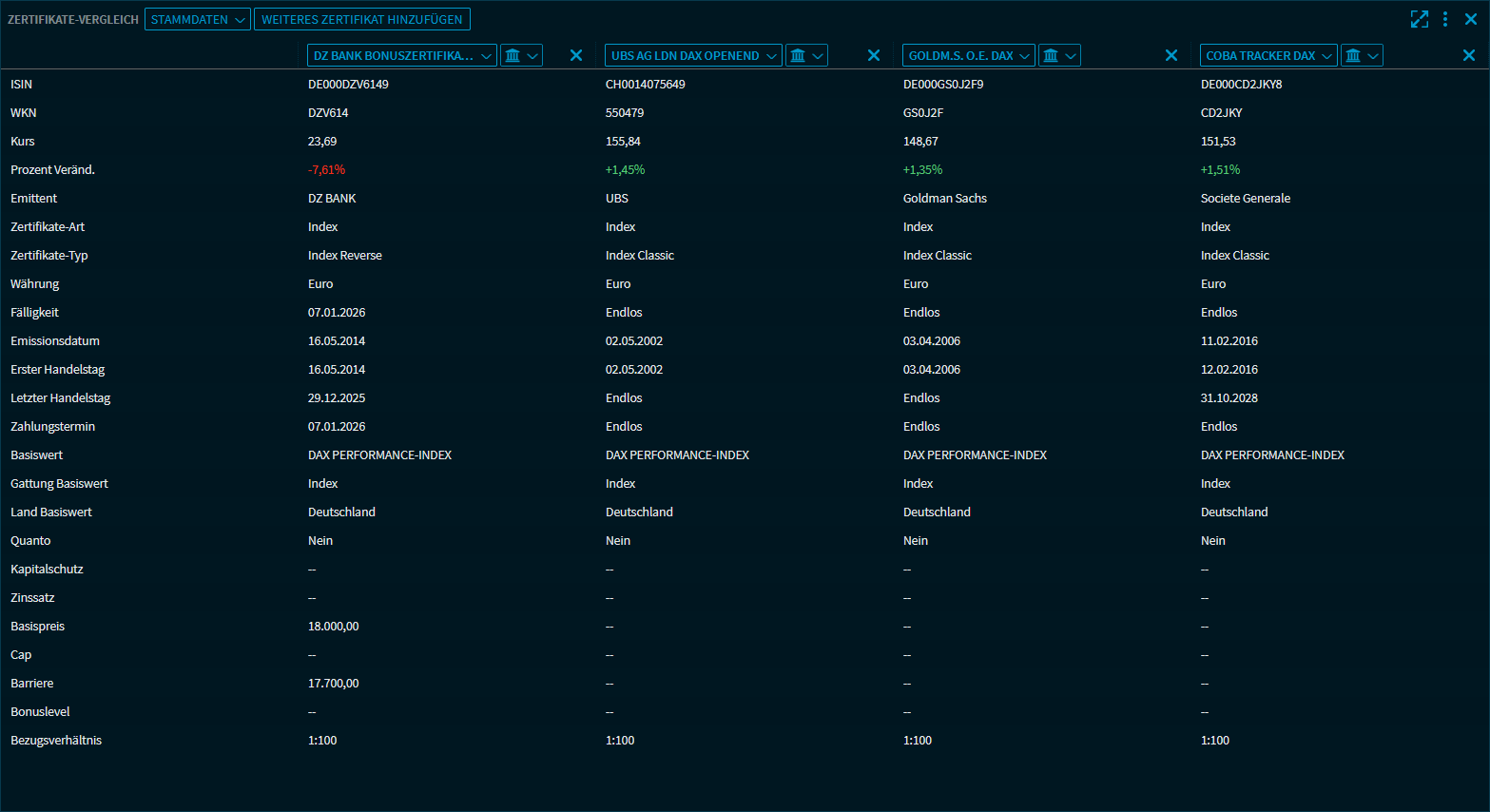The image size is (1490, 812).
Task: Remove the Goldm.S. O.E. DAX column
Action: coord(1171,55)
